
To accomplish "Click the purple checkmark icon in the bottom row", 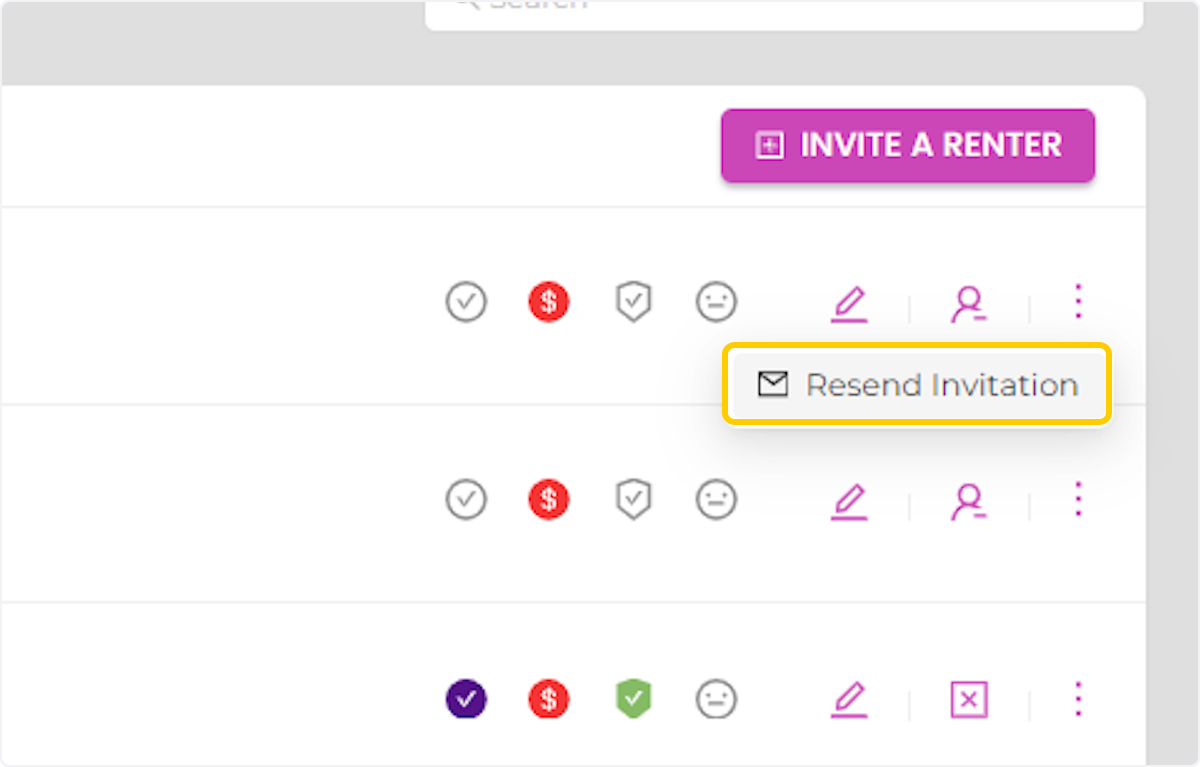I will click(466, 699).
